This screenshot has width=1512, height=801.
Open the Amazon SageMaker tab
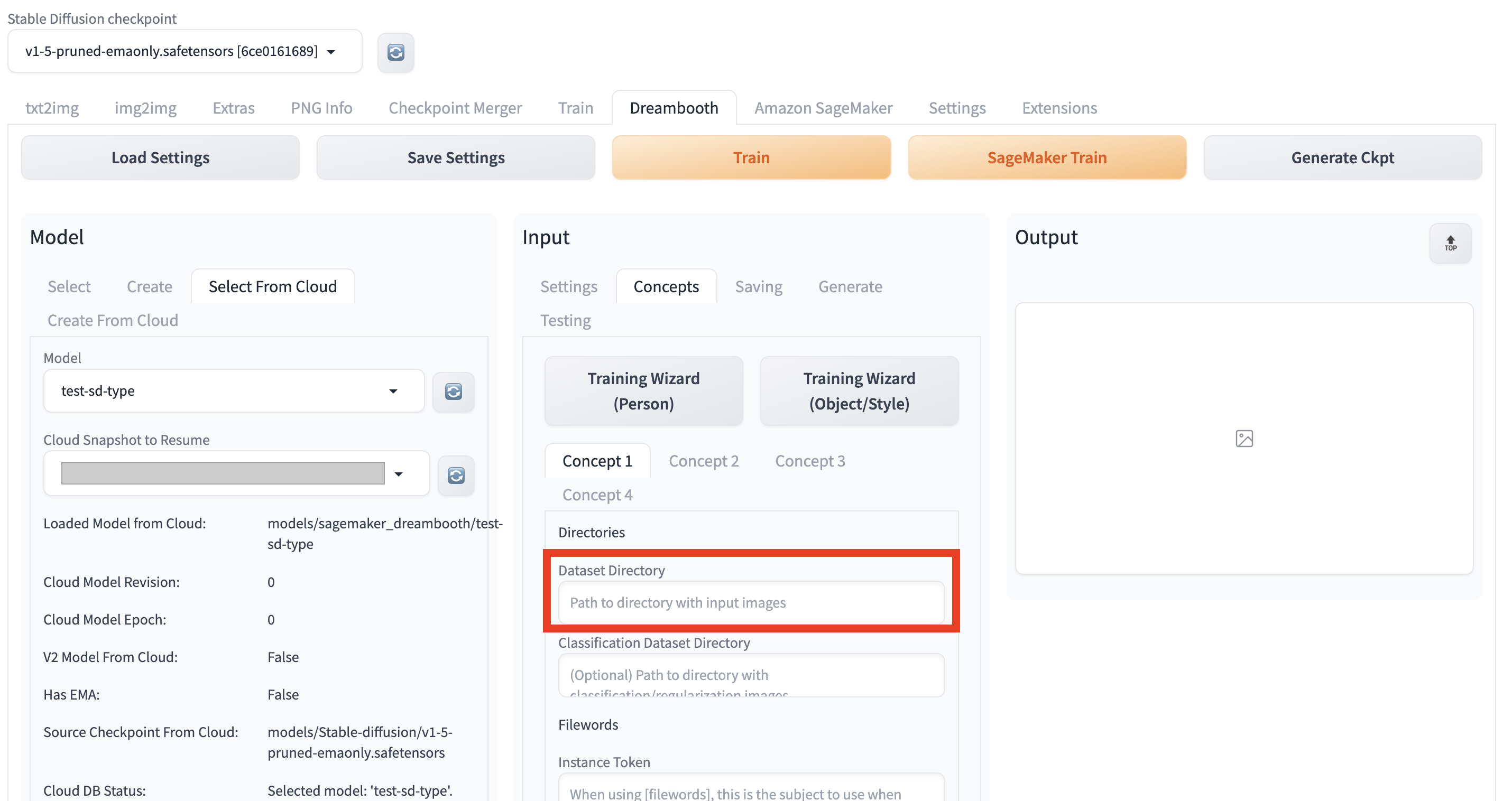[823, 108]
